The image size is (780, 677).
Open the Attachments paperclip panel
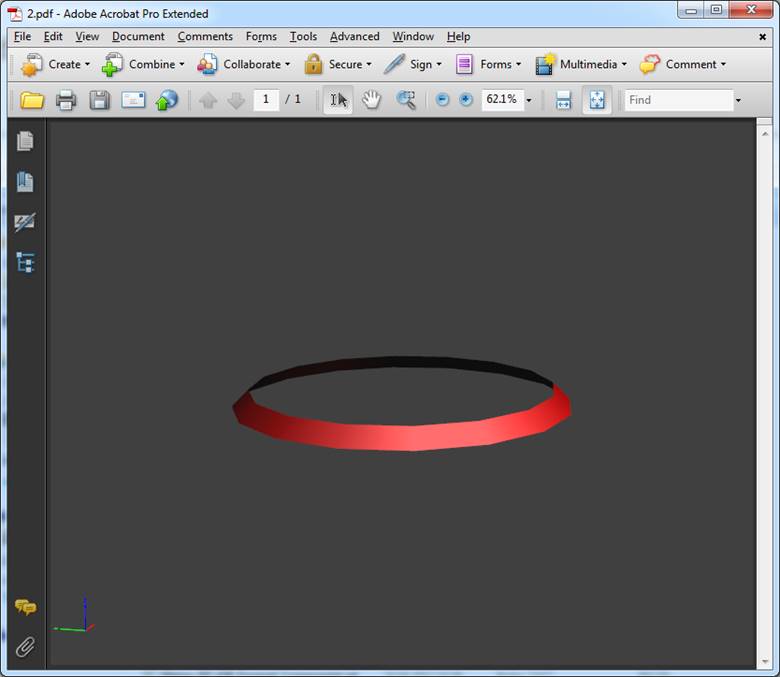(25, 647)
